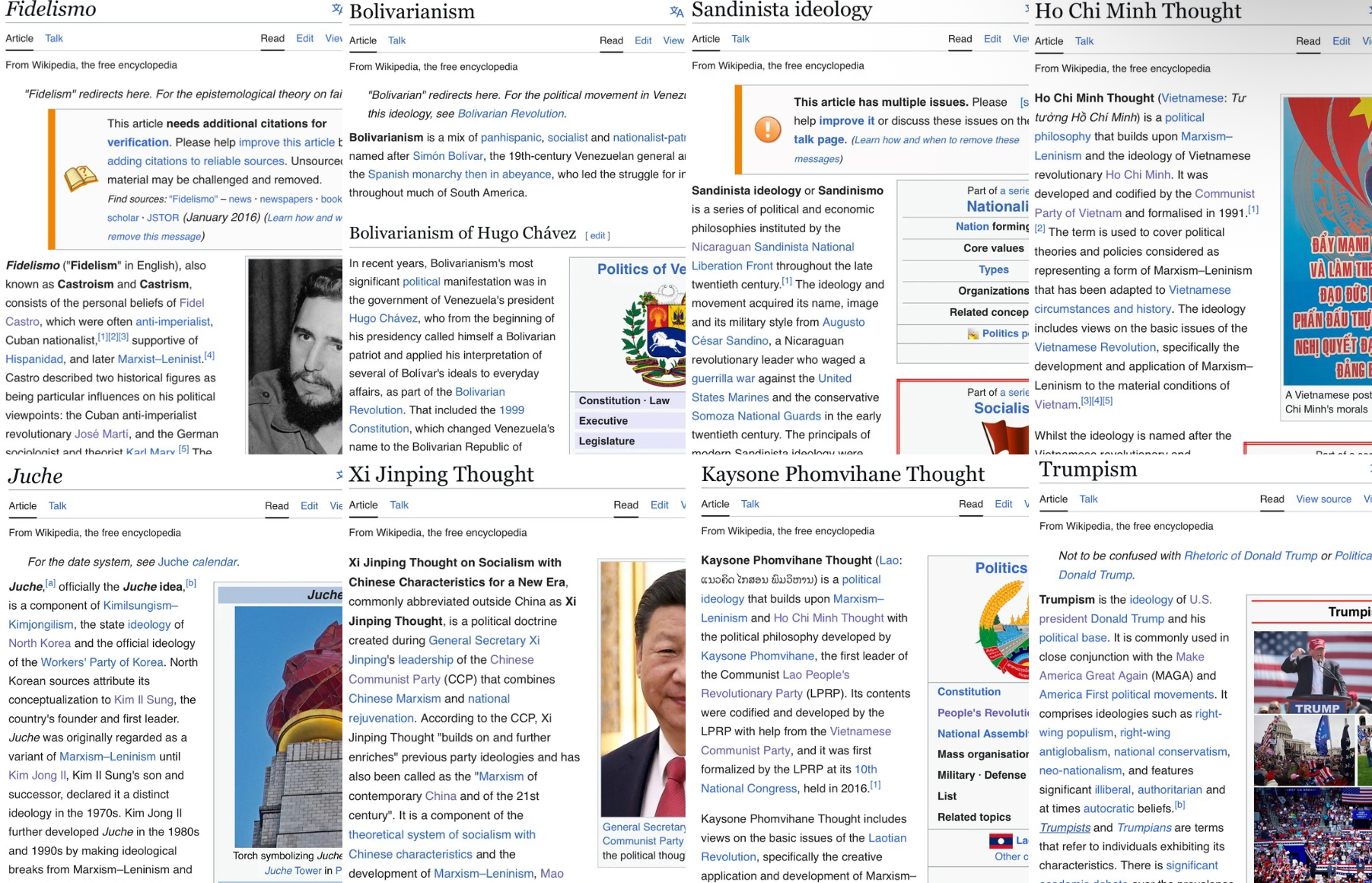Follow guerrilla war link in Sandinista article
This screenshot has height=883, width=1372.
click(x=723, y=378)
